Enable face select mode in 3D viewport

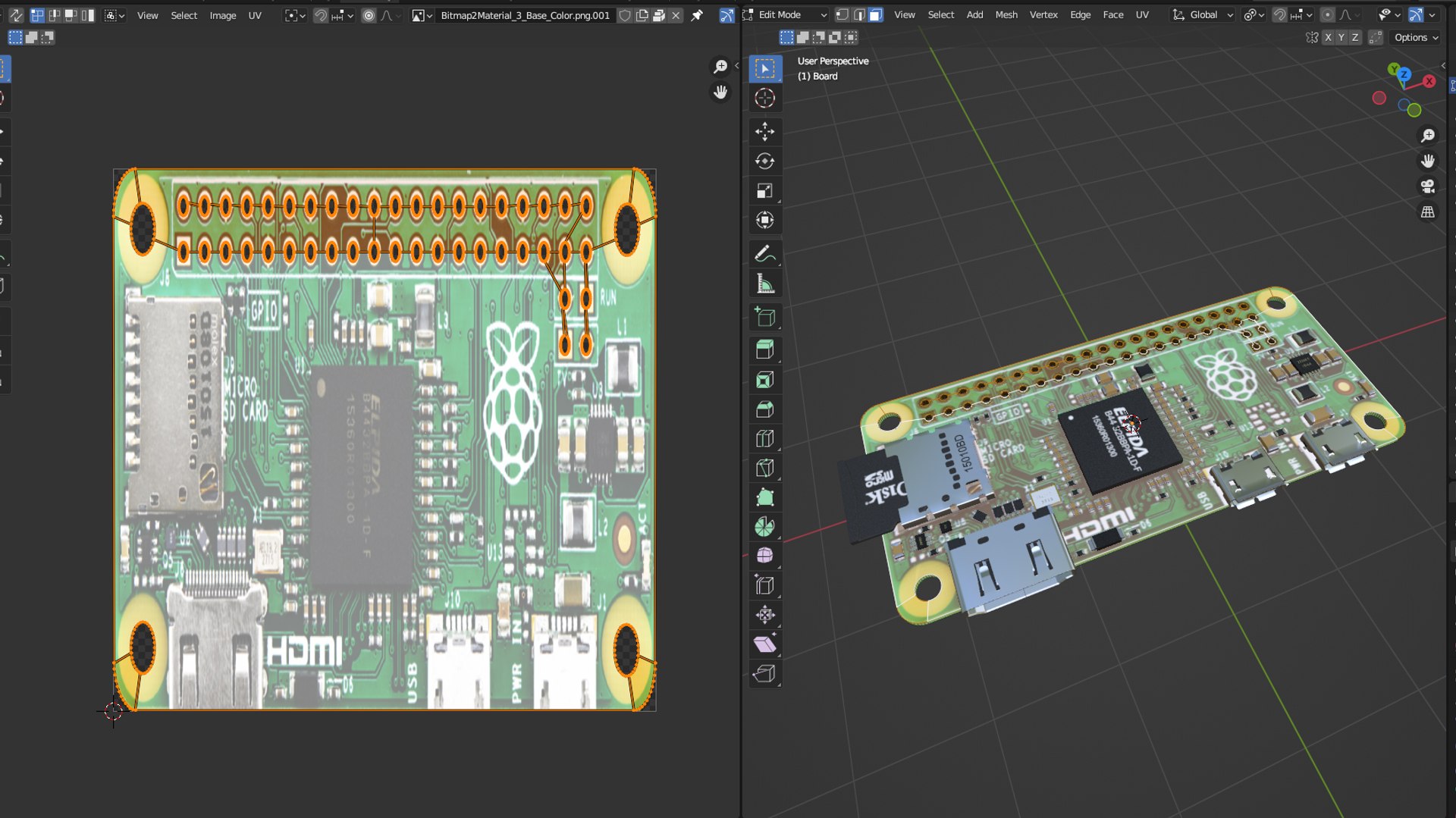pos(875,15)
